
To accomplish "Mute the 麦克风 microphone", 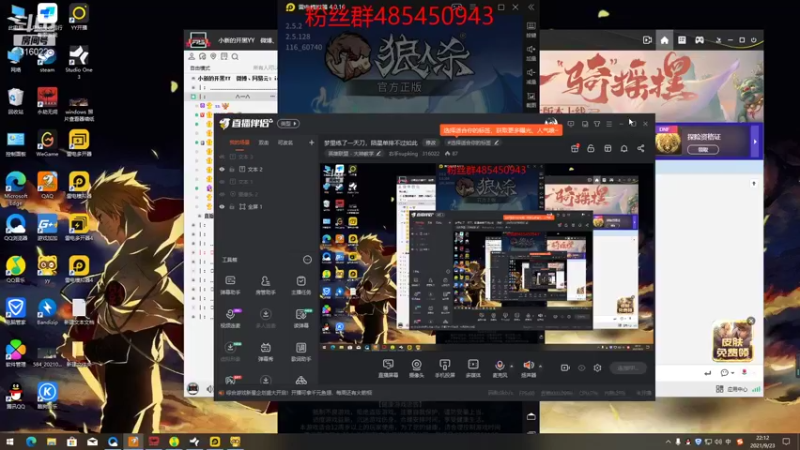I will point(500,368).
